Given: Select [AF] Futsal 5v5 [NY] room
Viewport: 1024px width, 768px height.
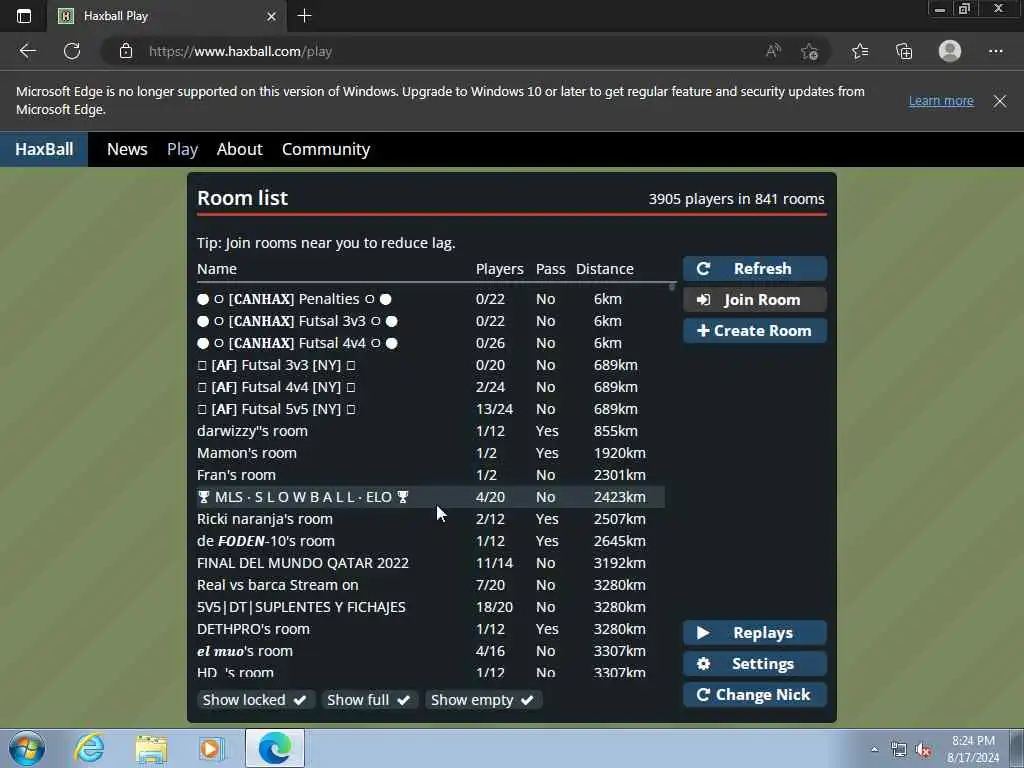Looking at the screenshot, I should point(431,409).
